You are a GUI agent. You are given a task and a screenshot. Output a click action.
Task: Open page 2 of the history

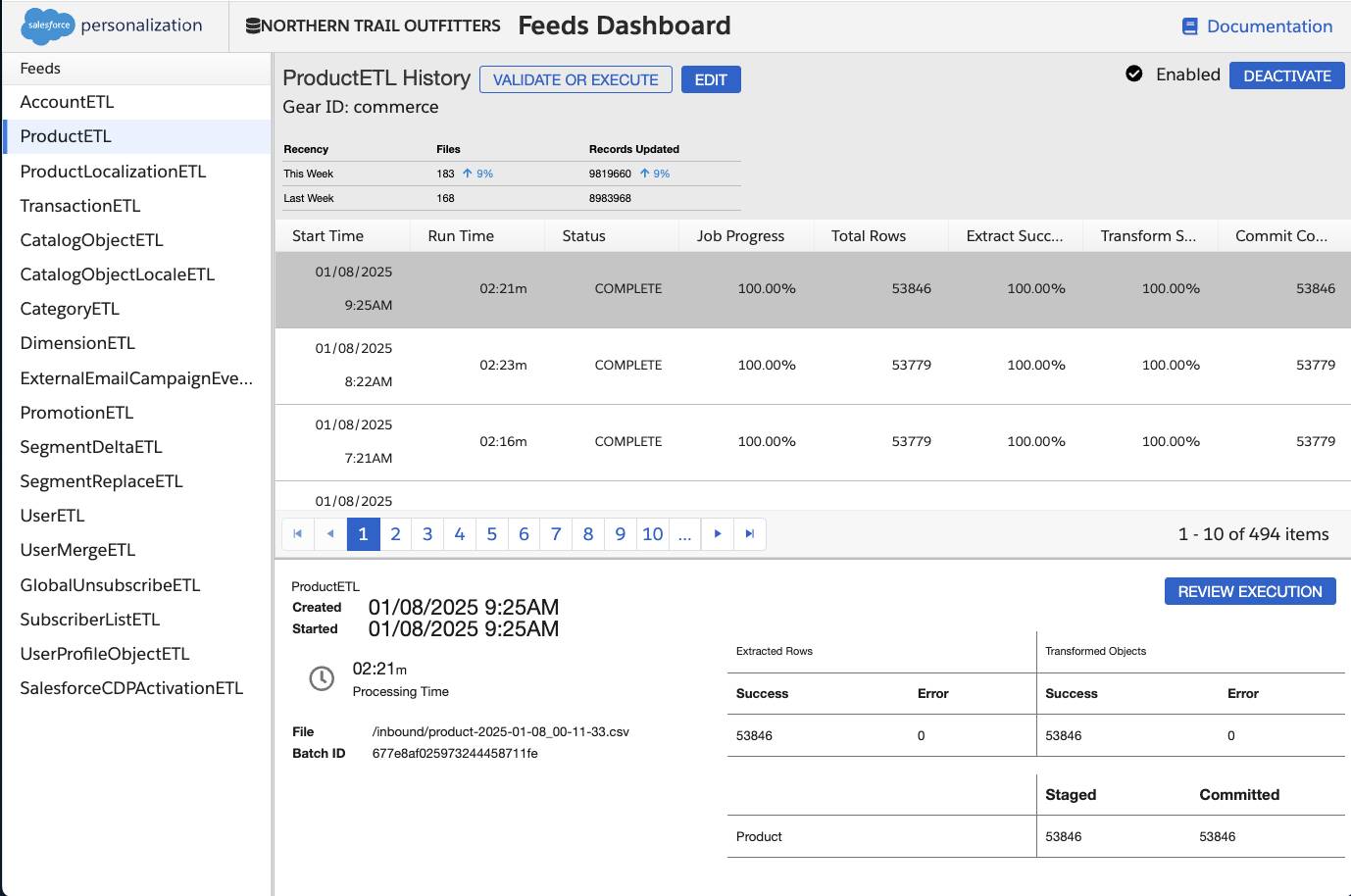(395, 533)
